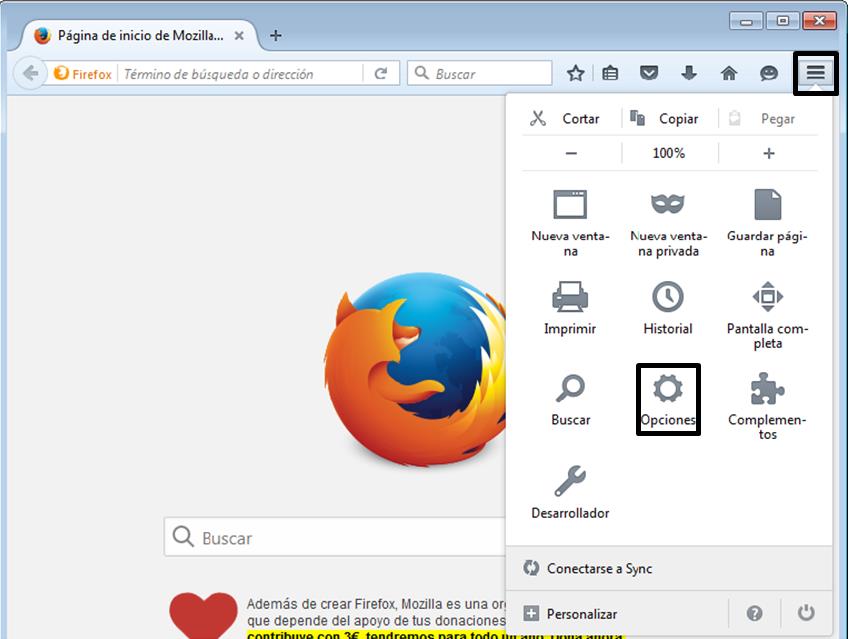Viewport: 849px width, 639px height.
Task: Go to home page via house icon
Action: pos(729,73)
